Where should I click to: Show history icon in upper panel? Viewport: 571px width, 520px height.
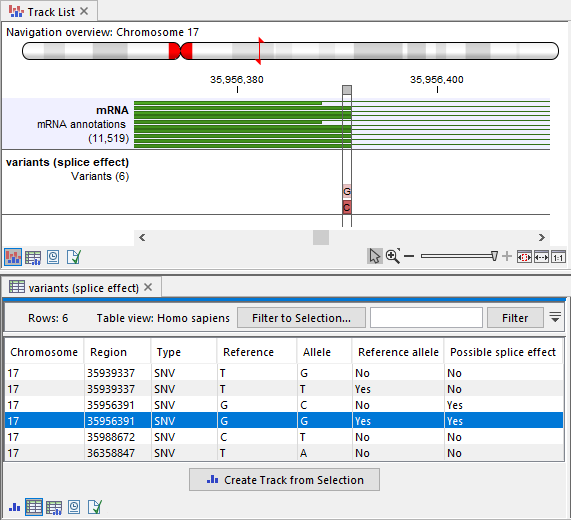pos(53,257)
